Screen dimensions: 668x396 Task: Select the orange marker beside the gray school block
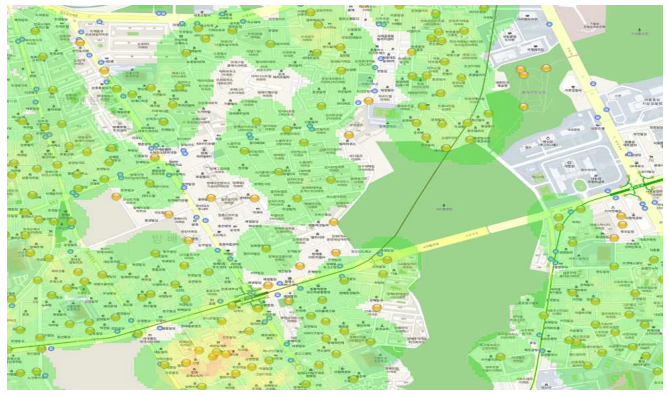[369, 101]
